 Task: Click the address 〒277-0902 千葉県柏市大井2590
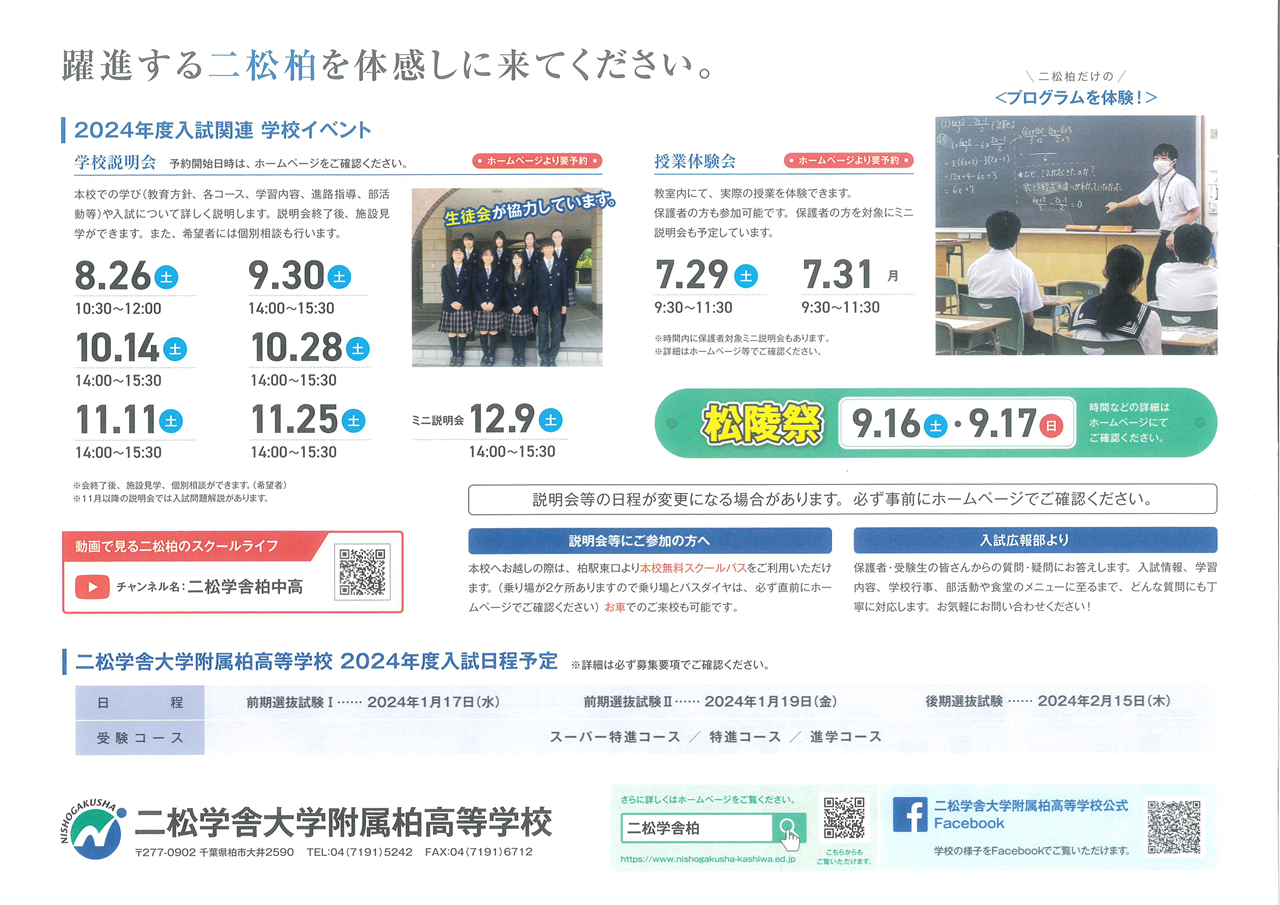[215, 853]
